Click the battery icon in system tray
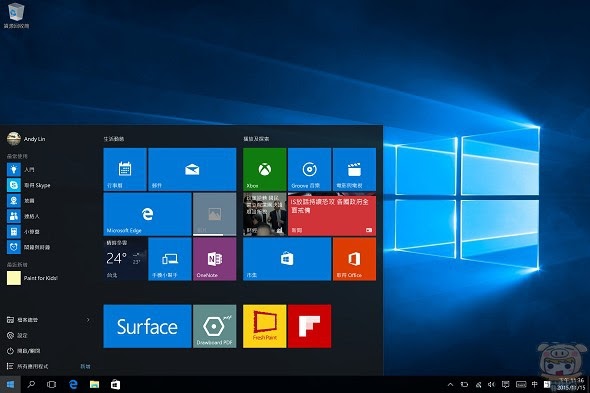The height and width of the screenshot is (393, 590). click(x=464, y=385)
